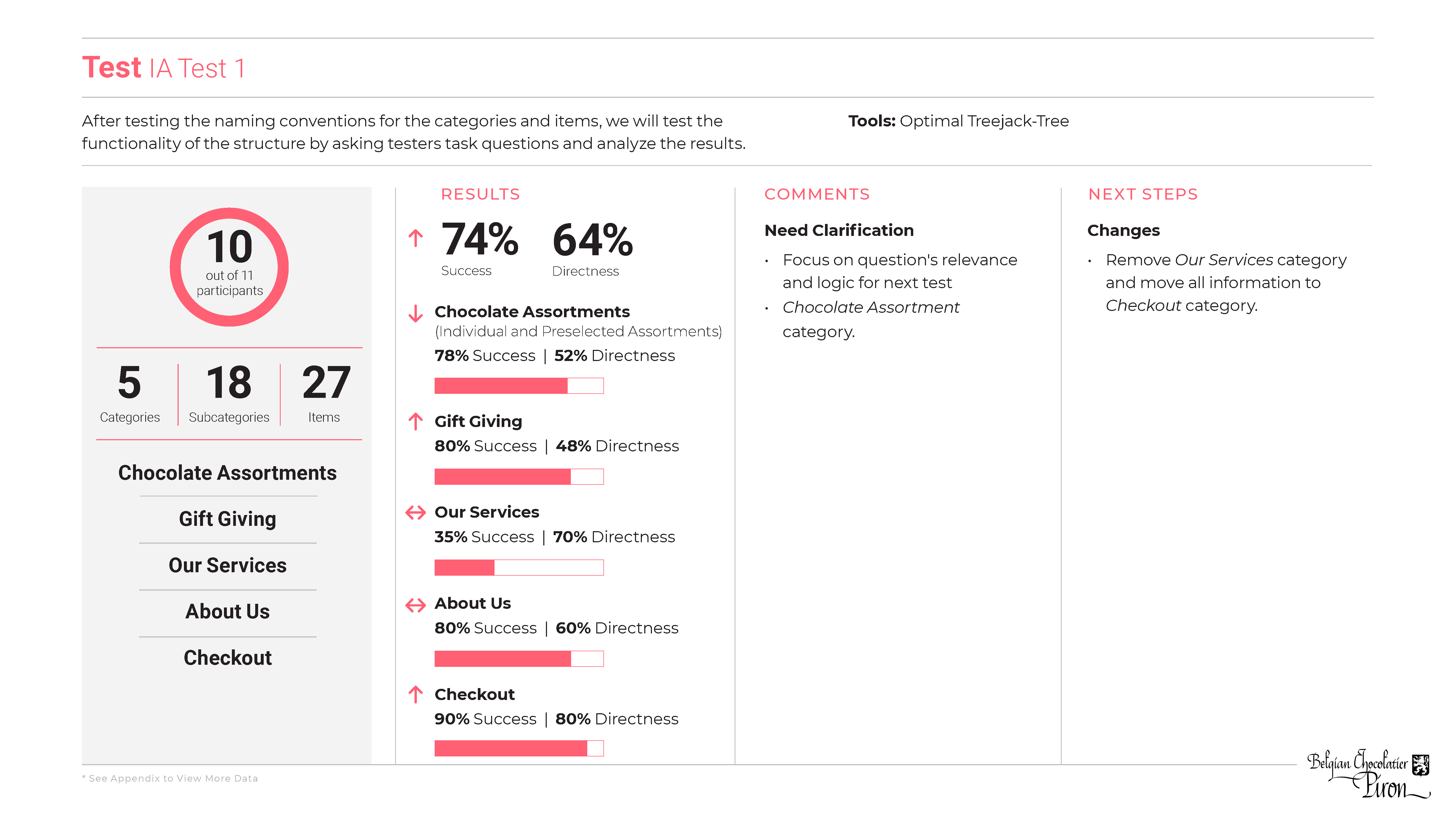The height and width of the screenshot is (819, 1456).
Task: Click the NEXT STEPS section heading
Action: pyautogui.click(x=1142, y=195)
